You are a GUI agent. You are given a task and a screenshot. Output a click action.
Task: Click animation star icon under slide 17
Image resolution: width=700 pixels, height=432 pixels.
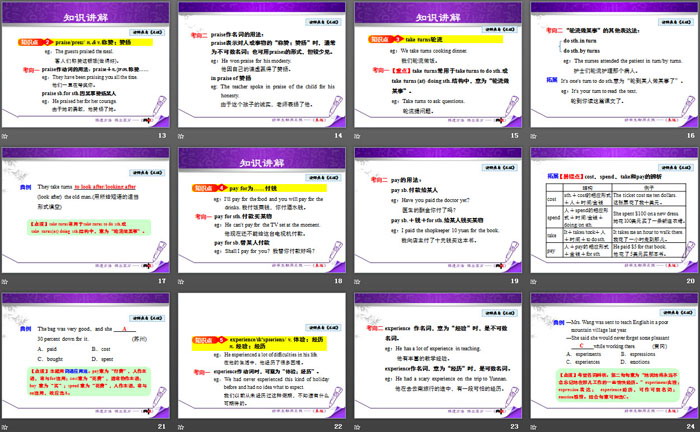pyautogui.click(x=5, y=282)
